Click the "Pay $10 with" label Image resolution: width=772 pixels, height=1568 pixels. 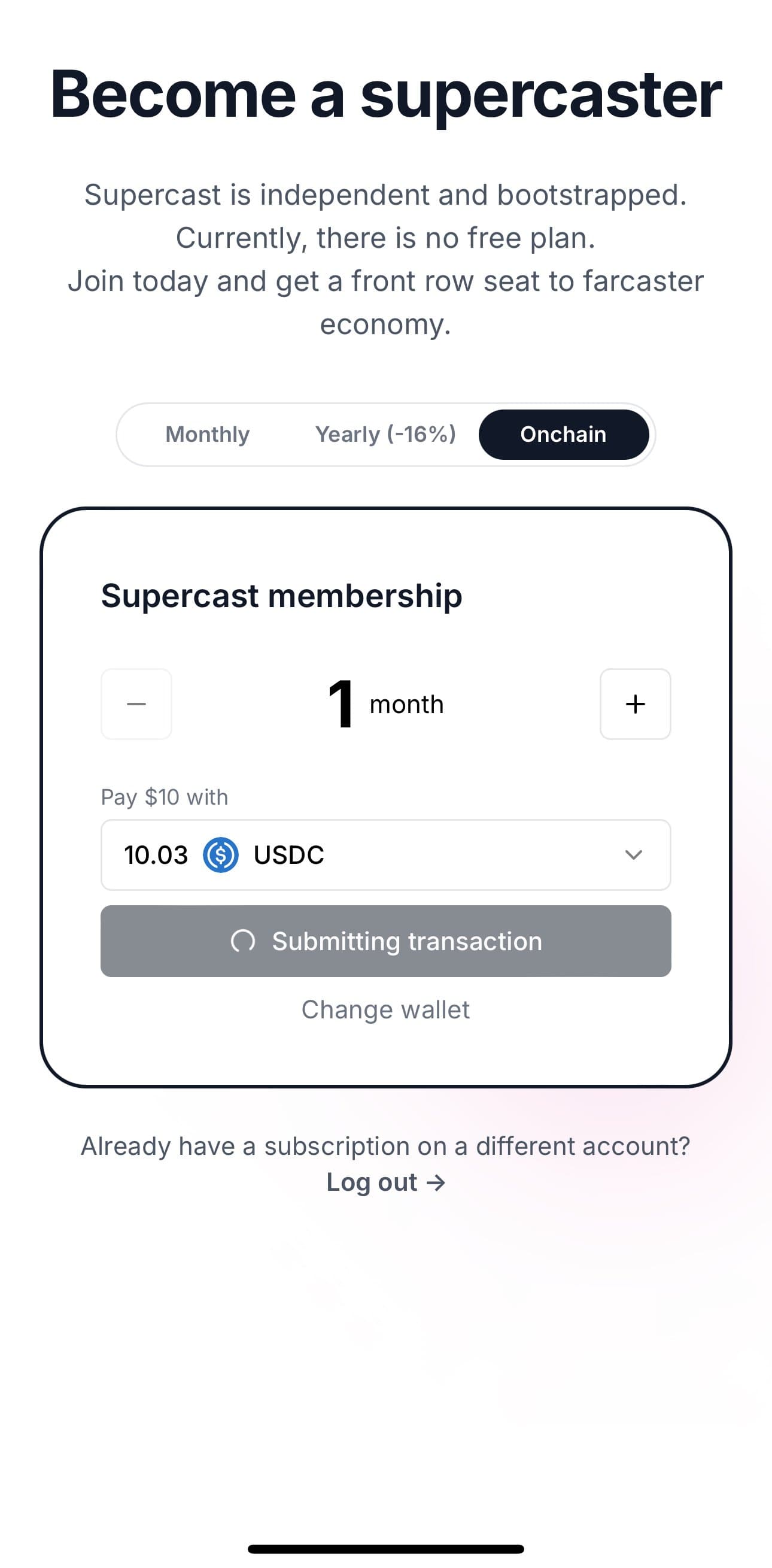[x=164, y=797]
